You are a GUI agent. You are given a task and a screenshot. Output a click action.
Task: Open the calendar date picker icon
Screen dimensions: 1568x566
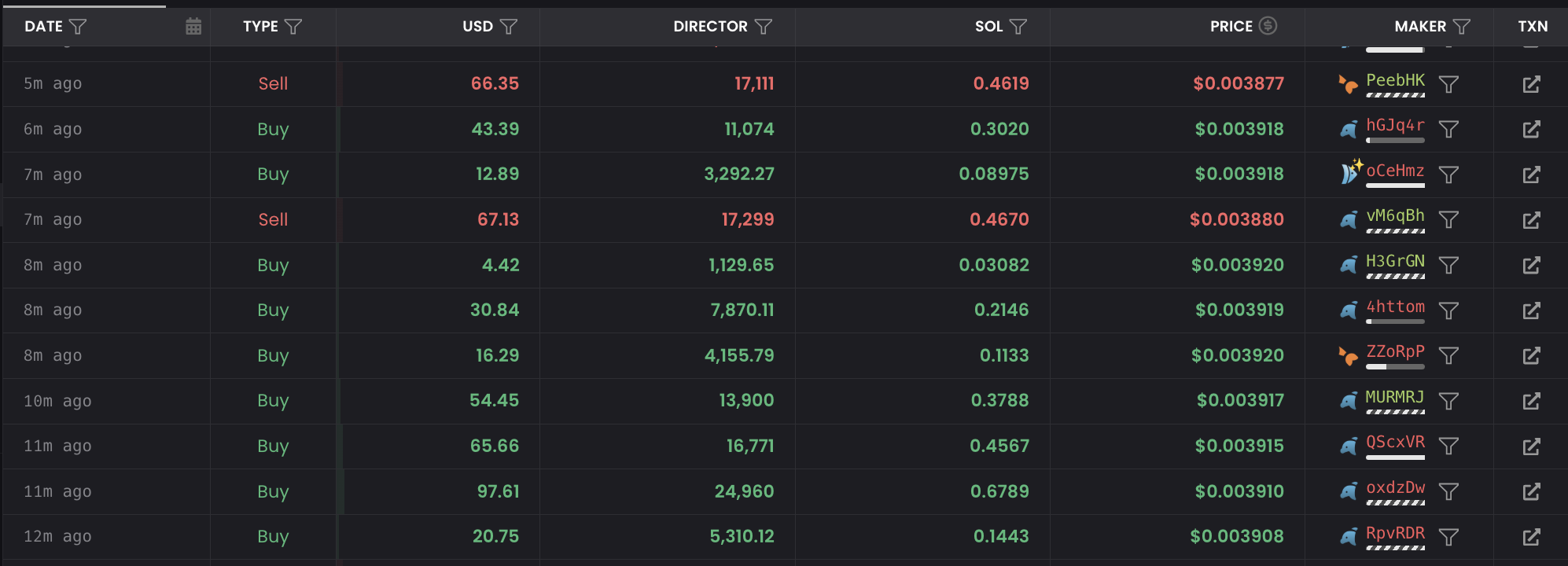coord(193,27)
